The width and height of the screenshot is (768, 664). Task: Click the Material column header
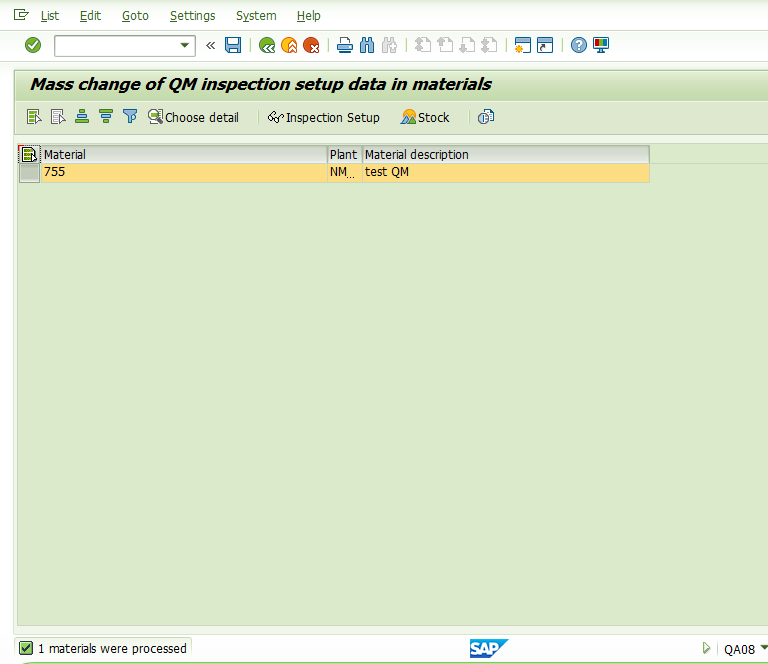[184, 155]
